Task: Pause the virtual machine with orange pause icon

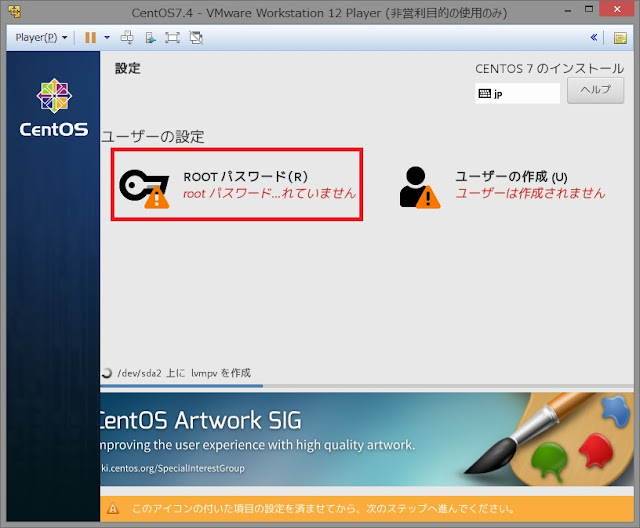Action: coord(90,38)
